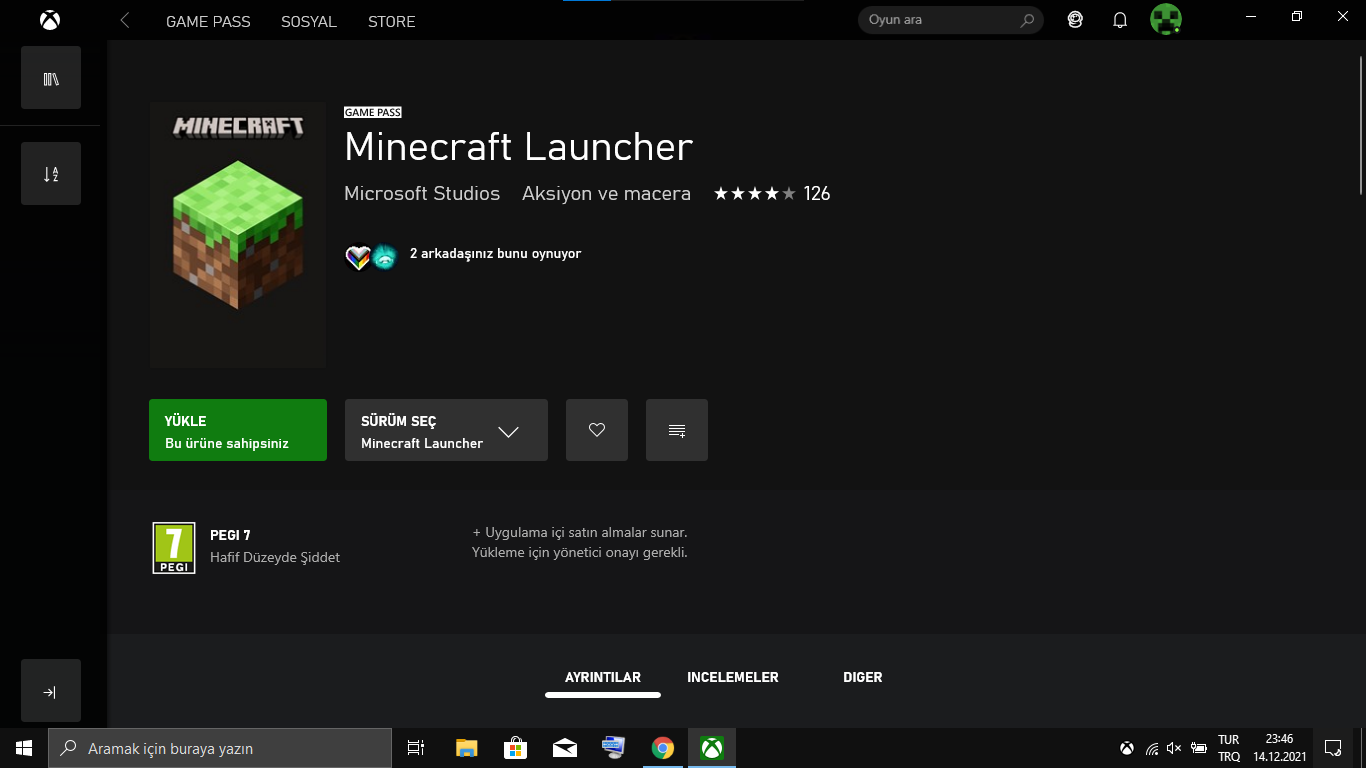Screen dimensions: 1366x768
Task: Click the TUR TRQ language indicator
Action: [x=1229, y=748]
